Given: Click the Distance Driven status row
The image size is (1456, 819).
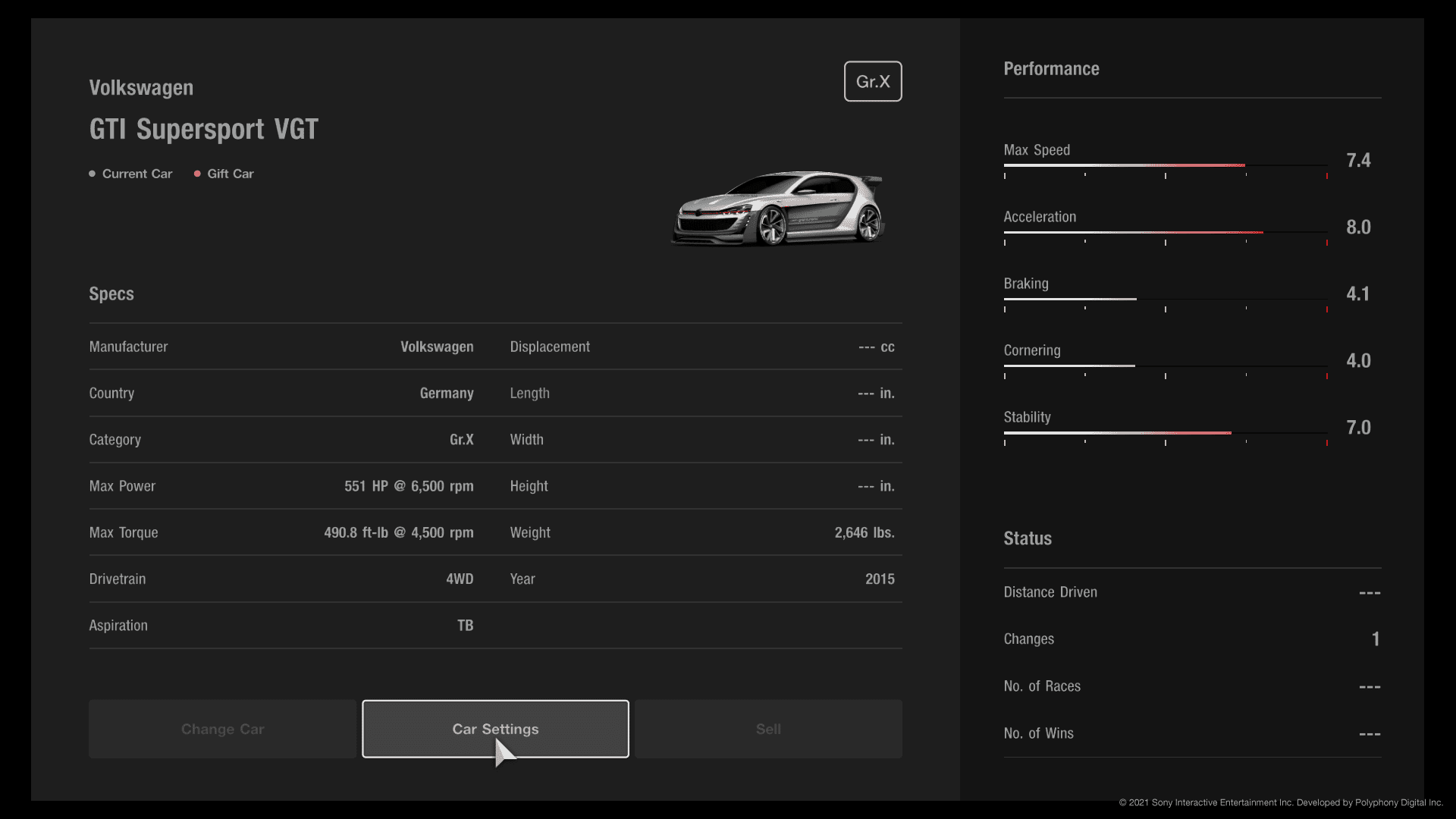Looking at the screenshot, I should (1192, 592).
